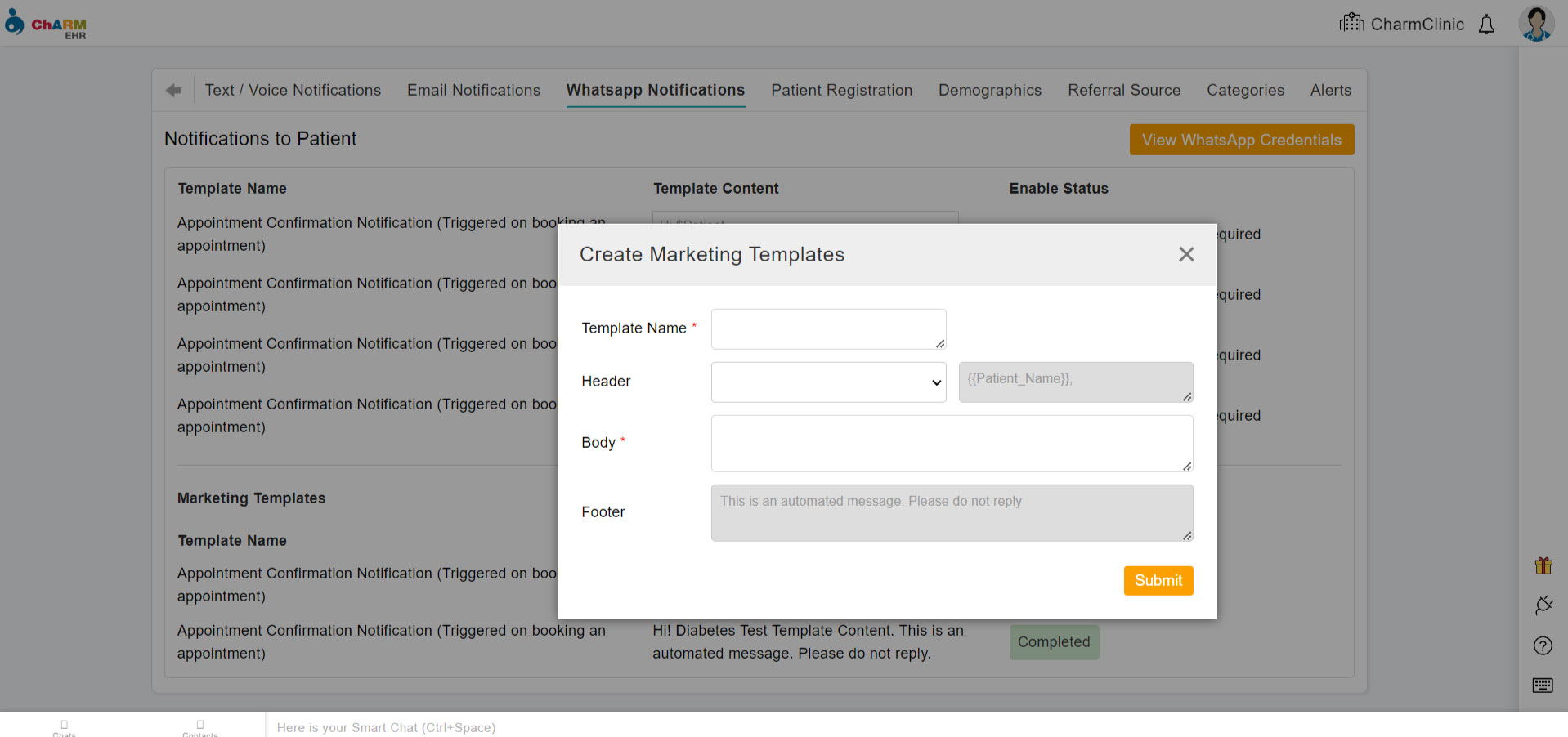Open the Chats panel at bottom left

tap(64, 727)
